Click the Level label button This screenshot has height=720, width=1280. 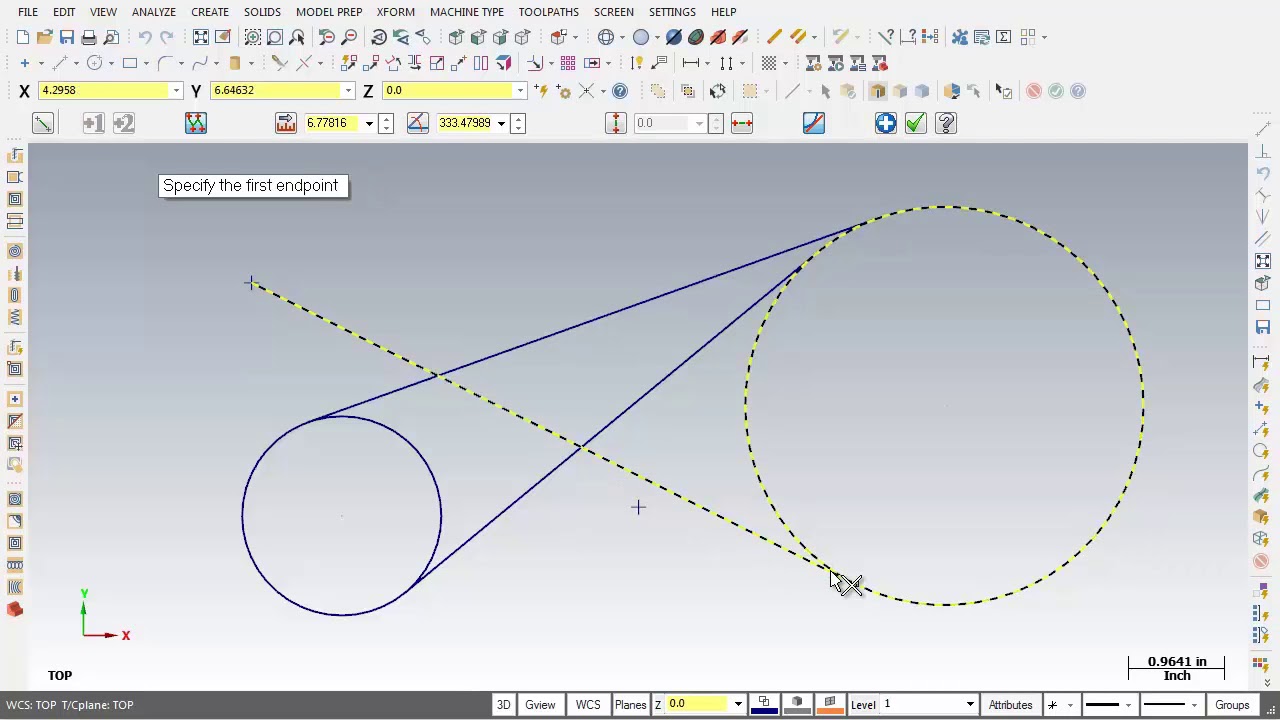point(863,705)
